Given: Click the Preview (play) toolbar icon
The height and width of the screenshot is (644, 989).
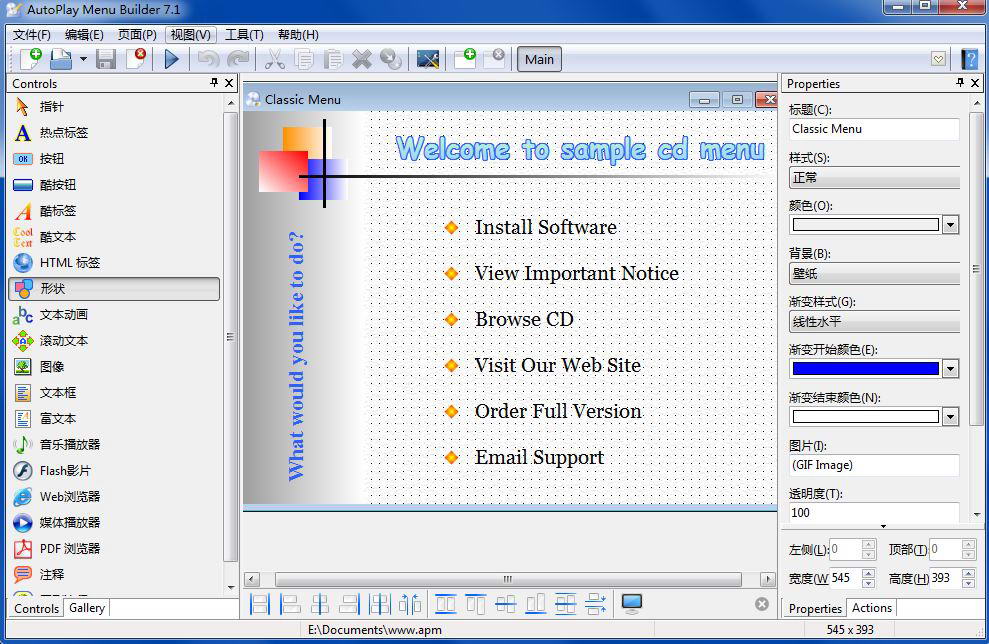Looking at the screenshot, I should [171, 59].
